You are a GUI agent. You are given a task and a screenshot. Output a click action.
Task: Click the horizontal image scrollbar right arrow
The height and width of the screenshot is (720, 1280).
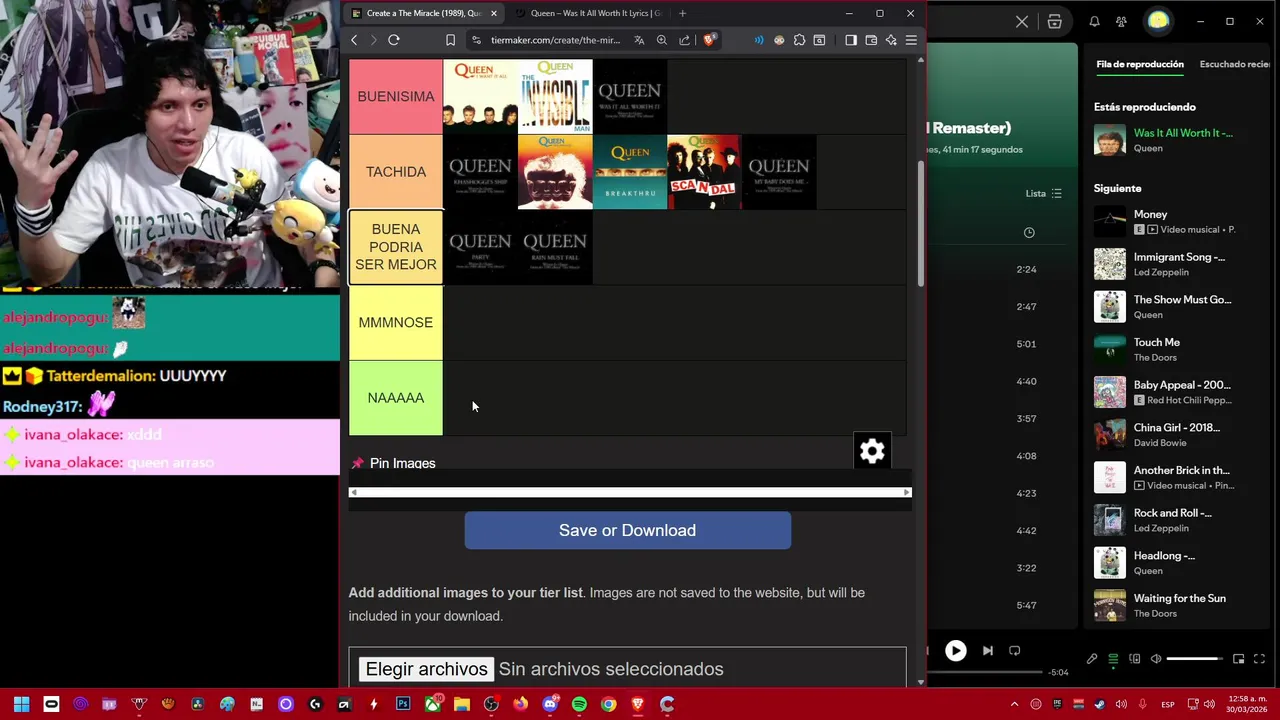[x=907, y=492]
